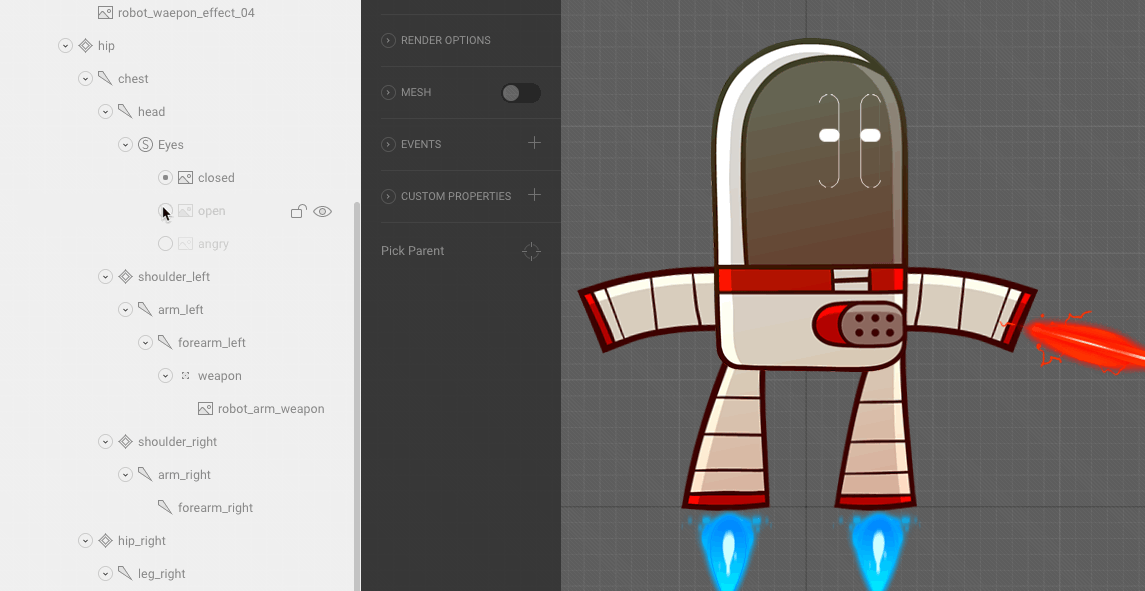The width and height of the screenshot is (1145, 591).
Task: Click the Eyes solo node icon
Action: click(145, 145)
